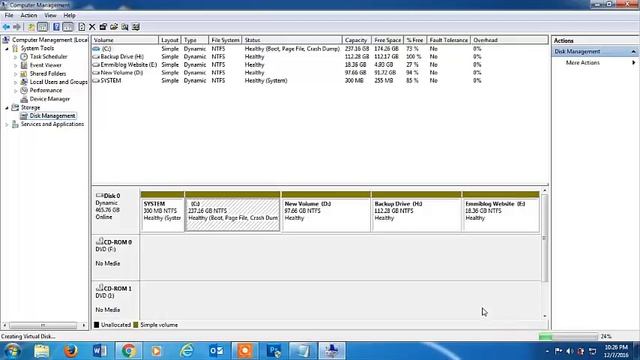Select Performance in the console tree
Screen dimensions: 640x360
click(x=46, y=90)
